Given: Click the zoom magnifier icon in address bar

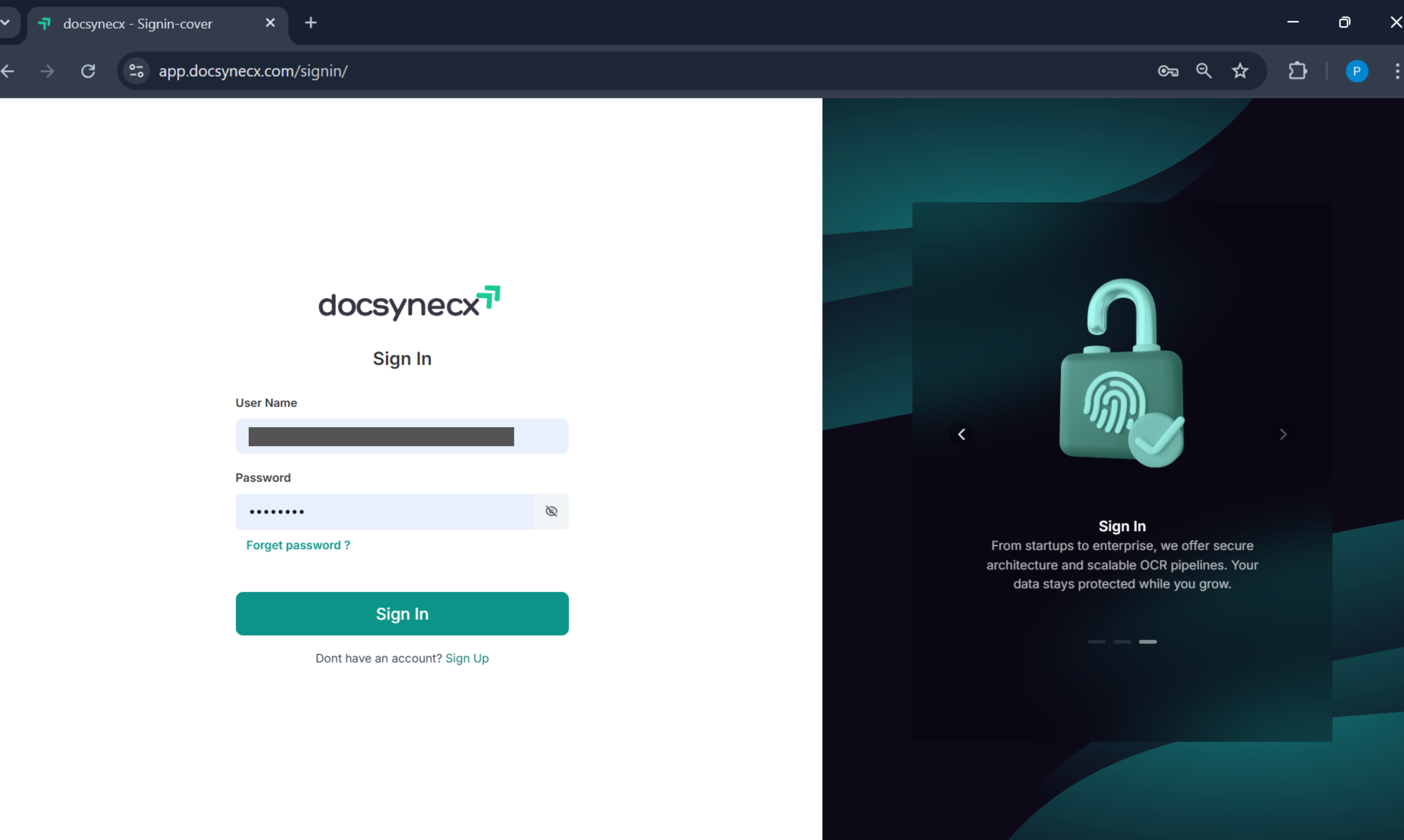Looking at the screenshot, I should point(1203,71).
